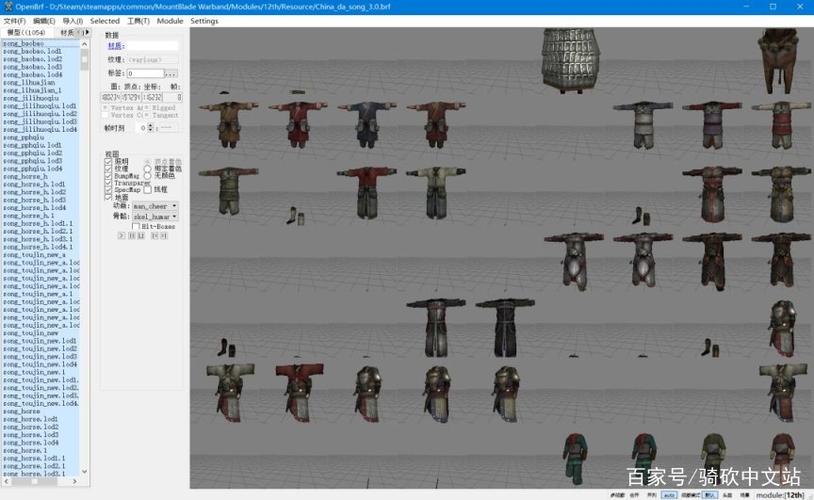Viewport: 814px width, 500px height.
Task: Click the blue robe model in first row
Action: tap(367, 124)
